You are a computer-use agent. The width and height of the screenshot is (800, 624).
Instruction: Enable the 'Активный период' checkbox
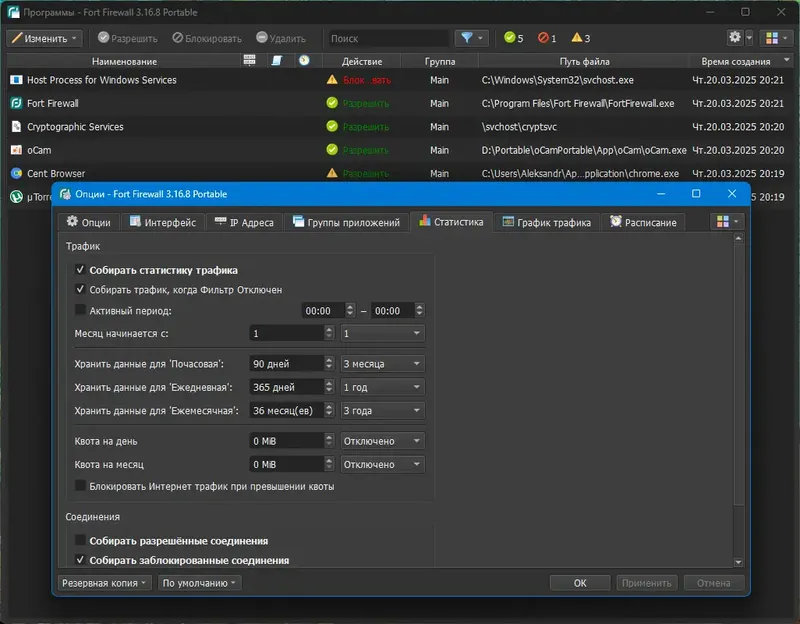(81, 311)
